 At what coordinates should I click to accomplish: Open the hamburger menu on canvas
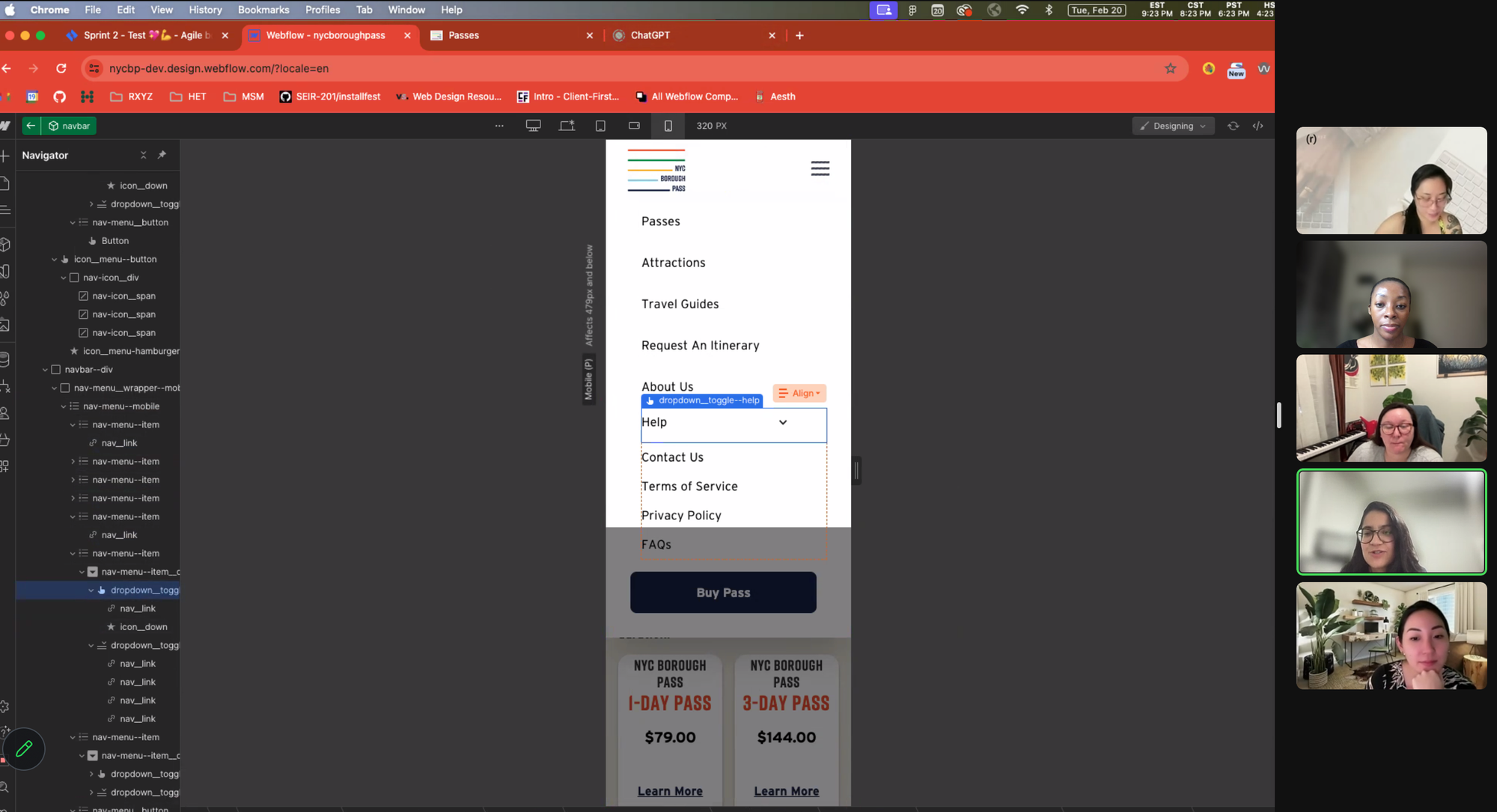point(820,168)
